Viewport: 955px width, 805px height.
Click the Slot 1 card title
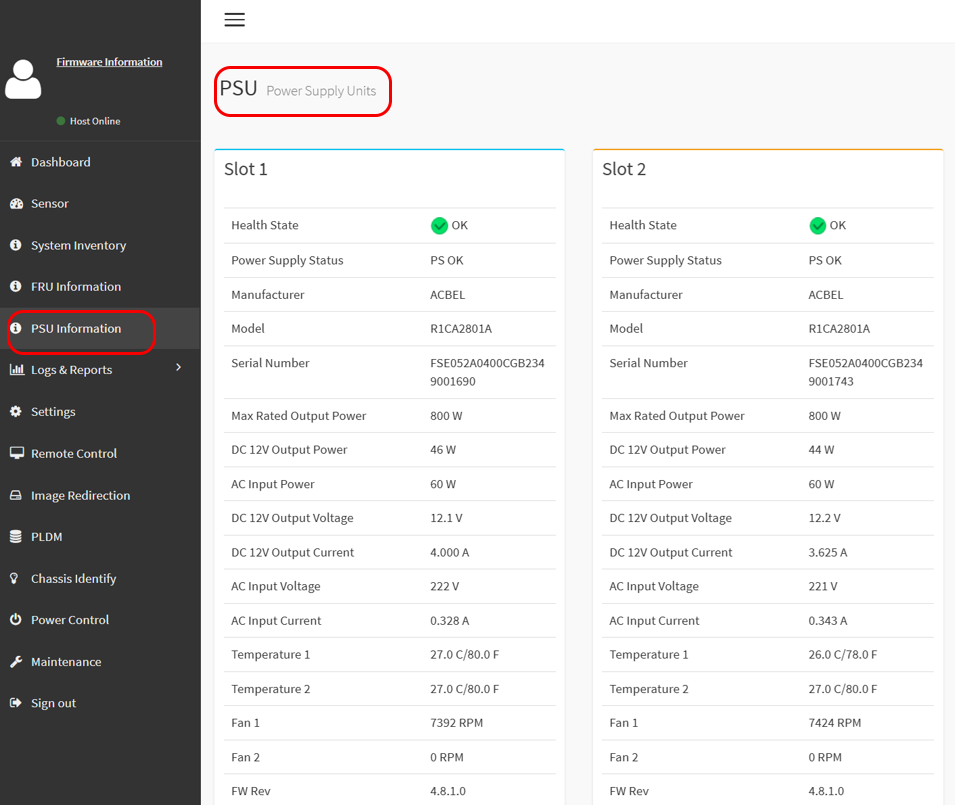[245, 169]
